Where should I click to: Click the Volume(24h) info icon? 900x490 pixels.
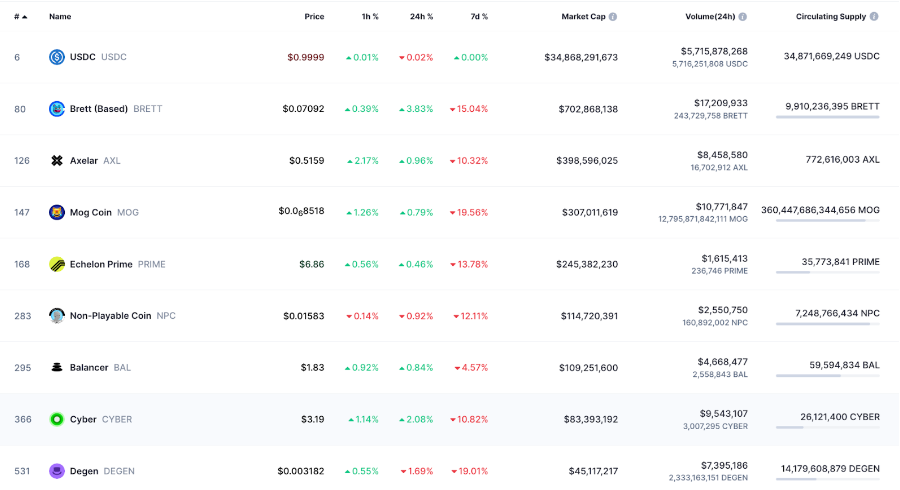(743, 17)
